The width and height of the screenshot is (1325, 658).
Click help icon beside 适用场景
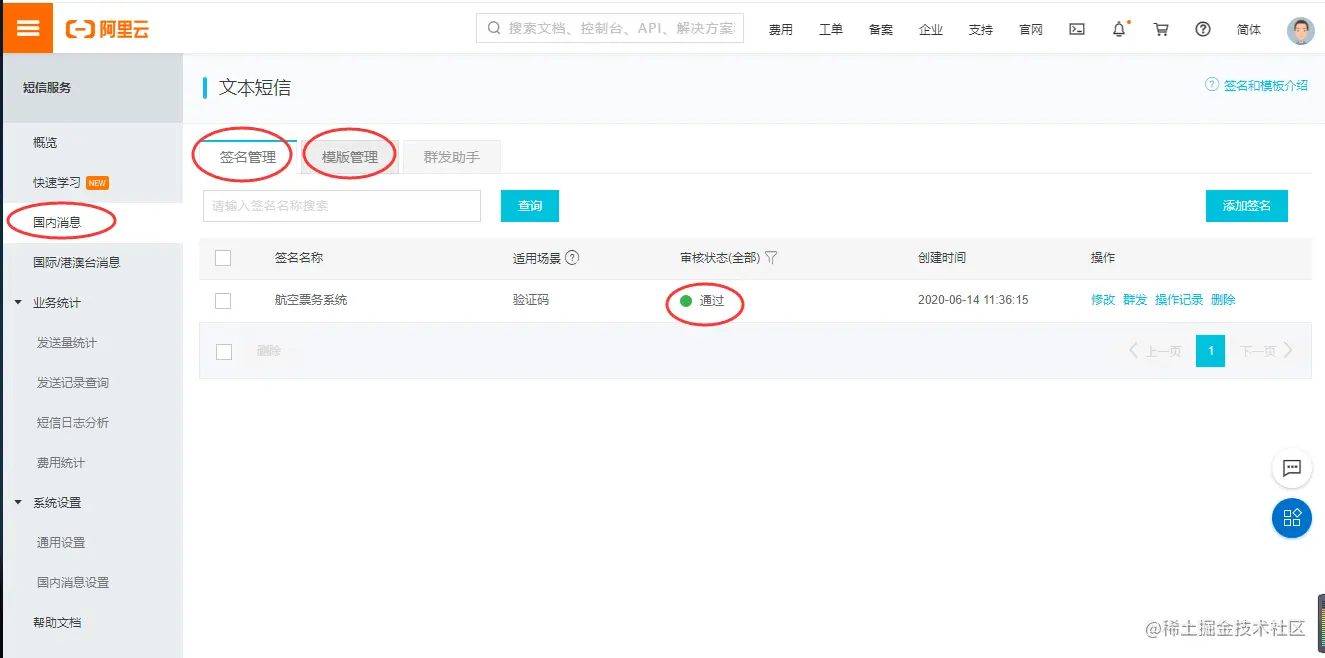pos(572,257)
